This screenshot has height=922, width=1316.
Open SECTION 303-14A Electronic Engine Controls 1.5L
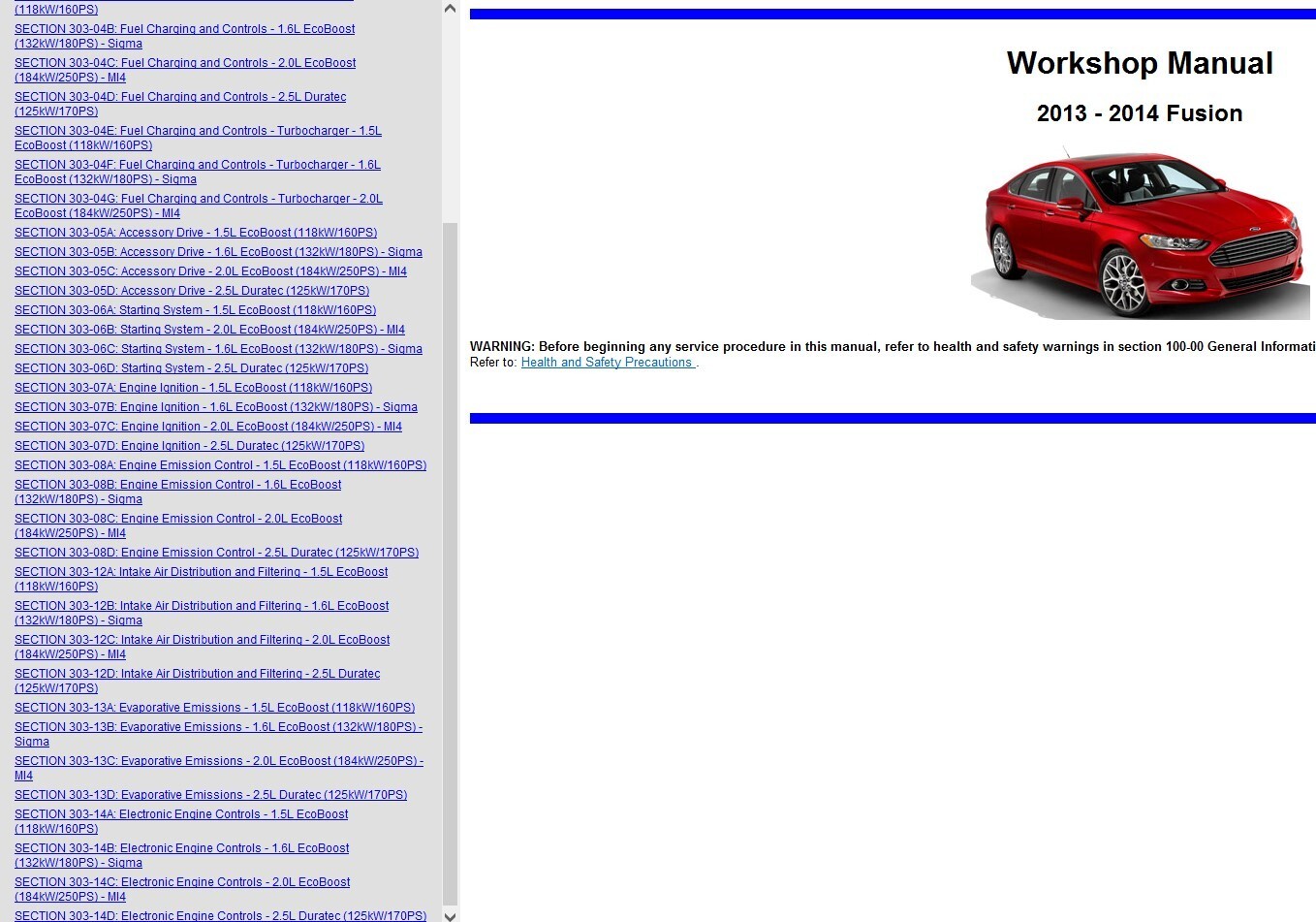pos(181,821)
